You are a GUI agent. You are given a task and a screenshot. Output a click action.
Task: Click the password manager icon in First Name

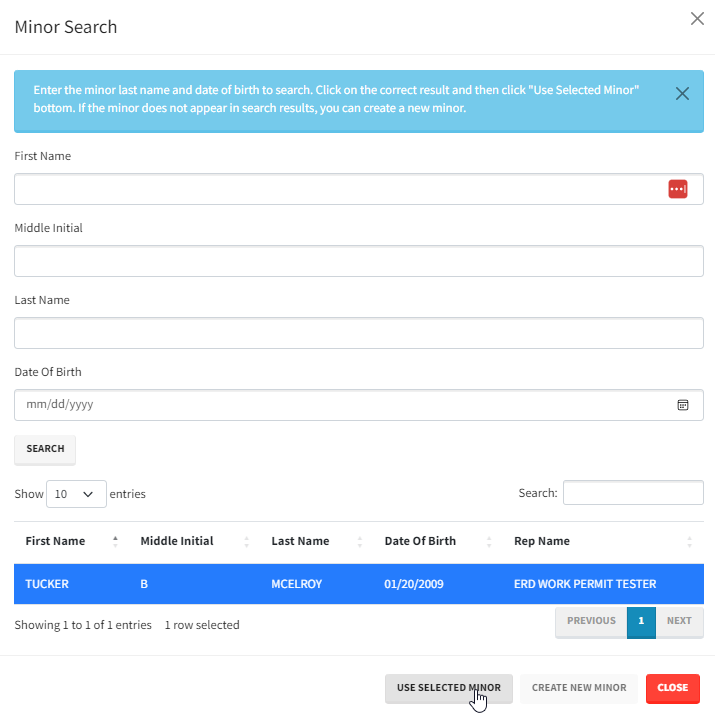678,189
